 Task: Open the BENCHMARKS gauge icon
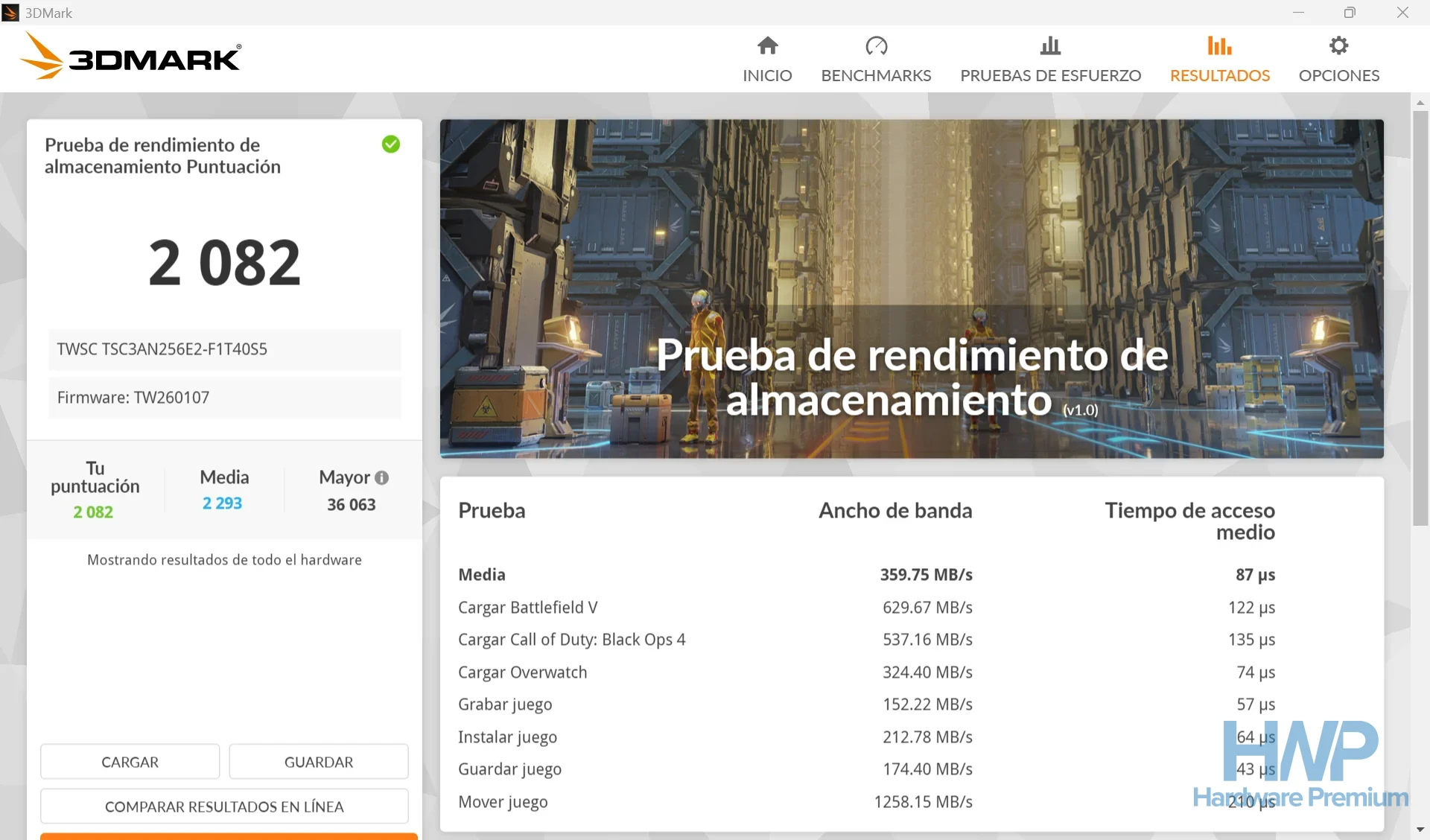876,46
